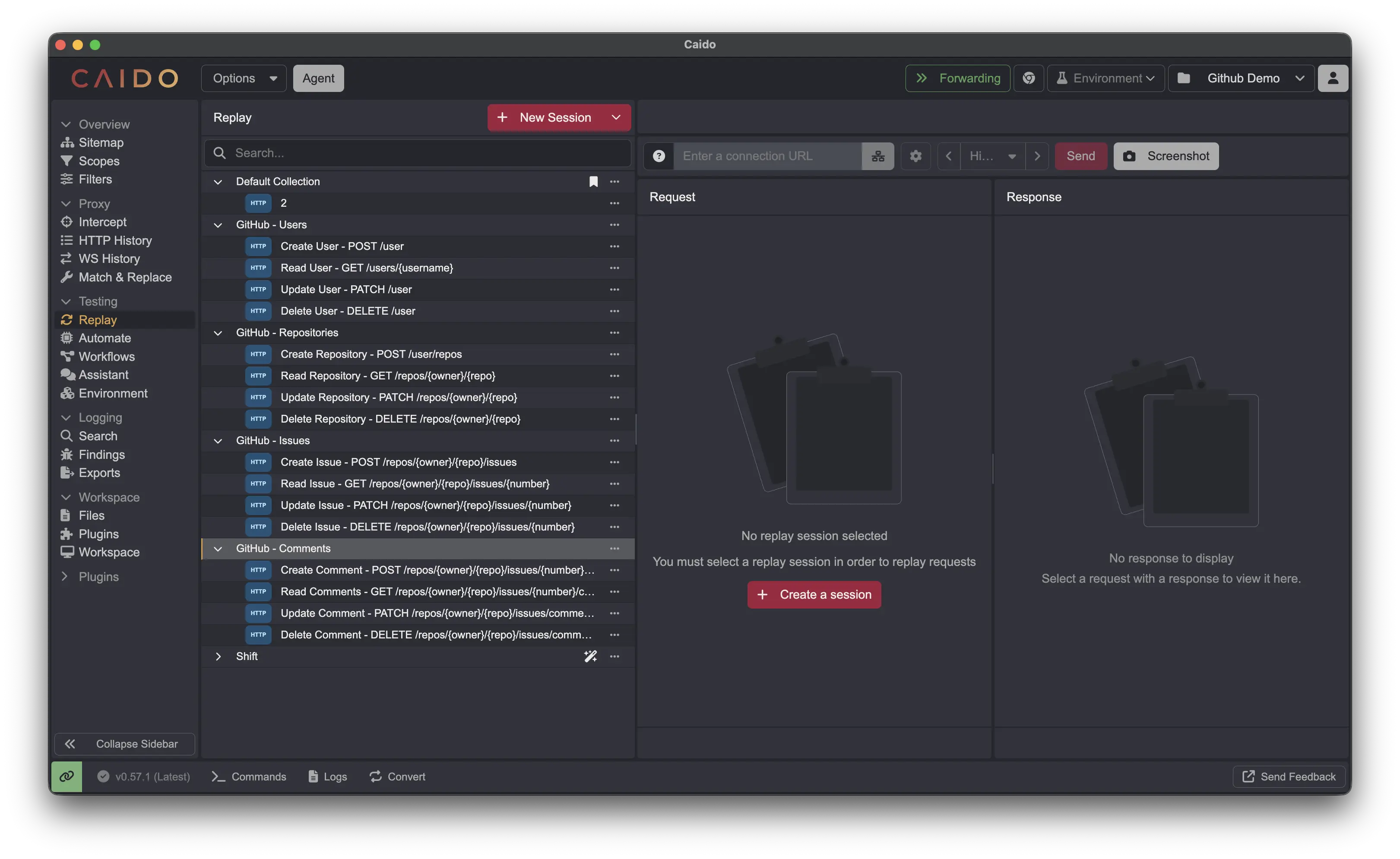The image size is (1400, 859).
Task: Go to Filters in sidebar
Action: tap(95, 179)
